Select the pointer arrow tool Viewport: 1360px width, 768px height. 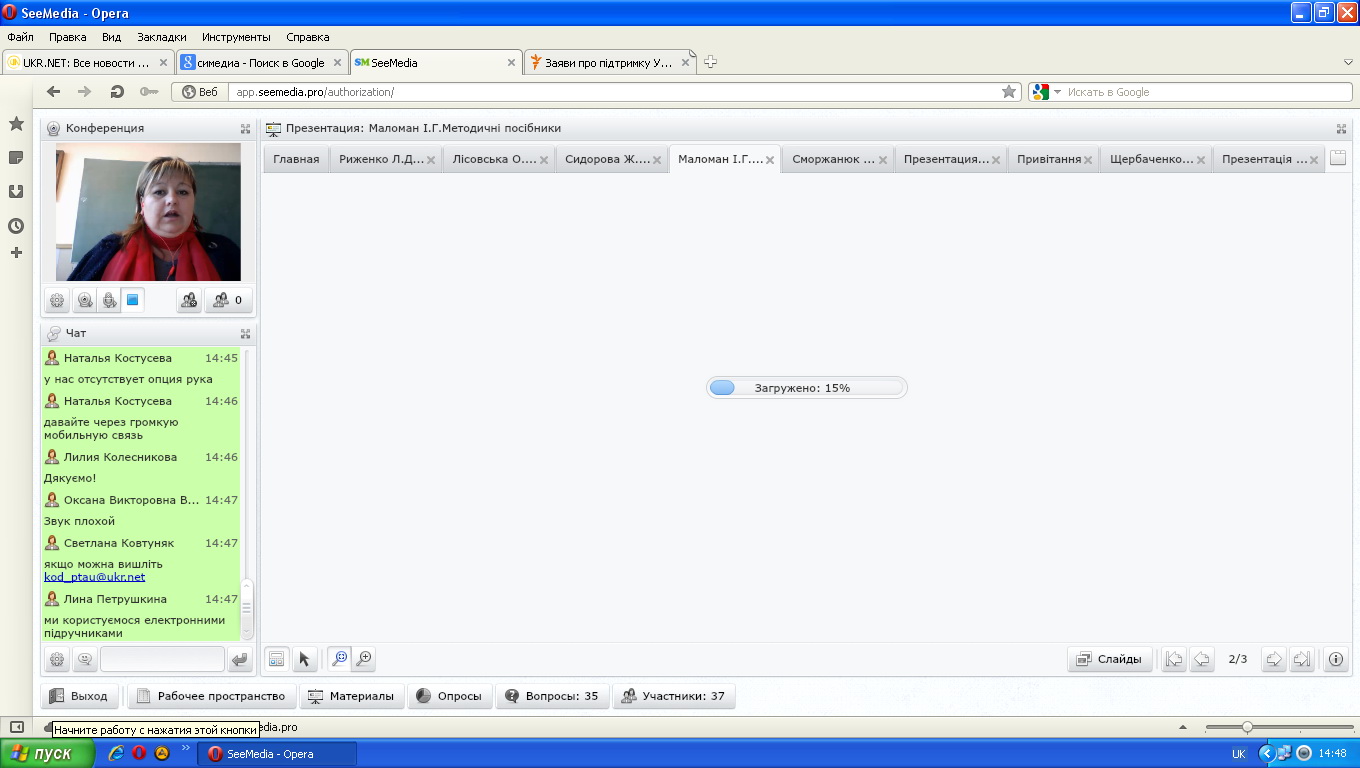point(305,659)
